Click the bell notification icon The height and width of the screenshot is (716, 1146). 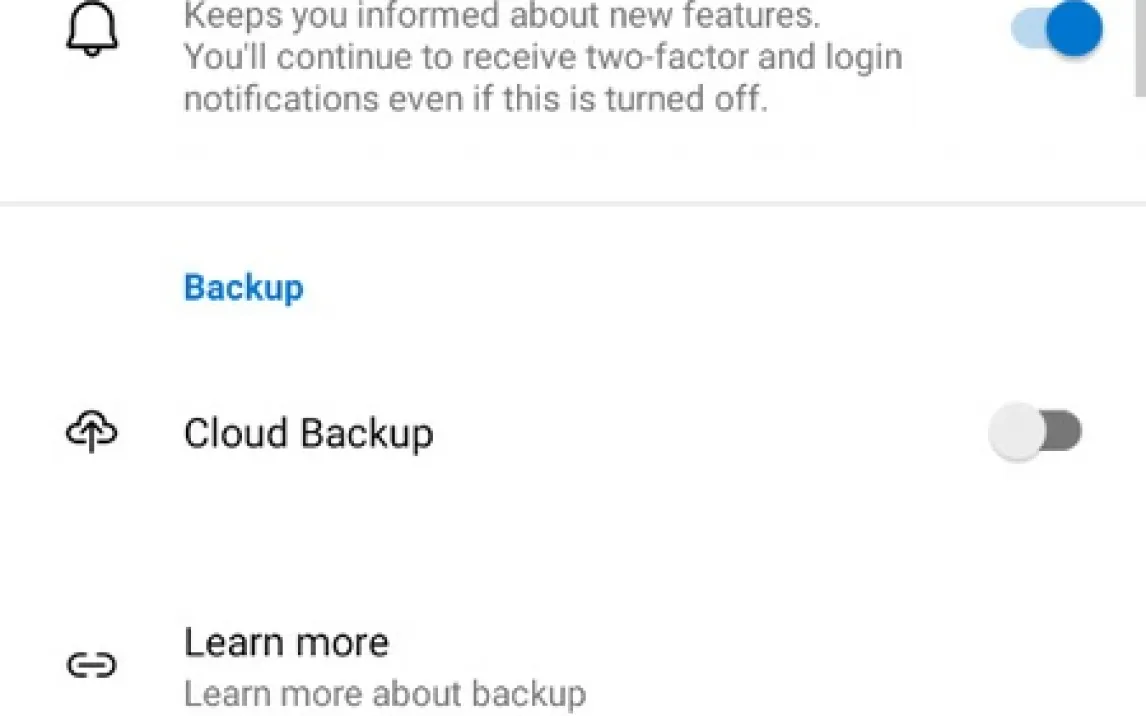point(92,31)
